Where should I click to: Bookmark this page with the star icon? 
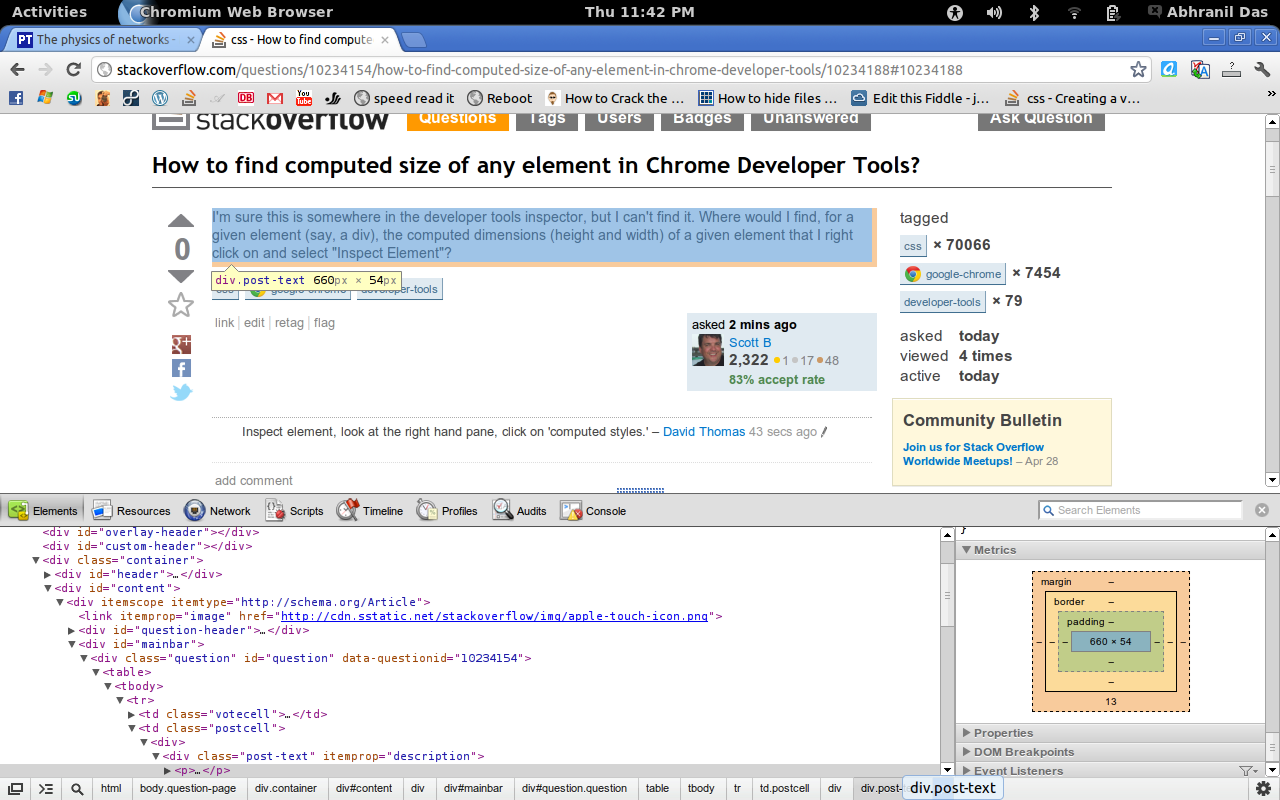1138,69
